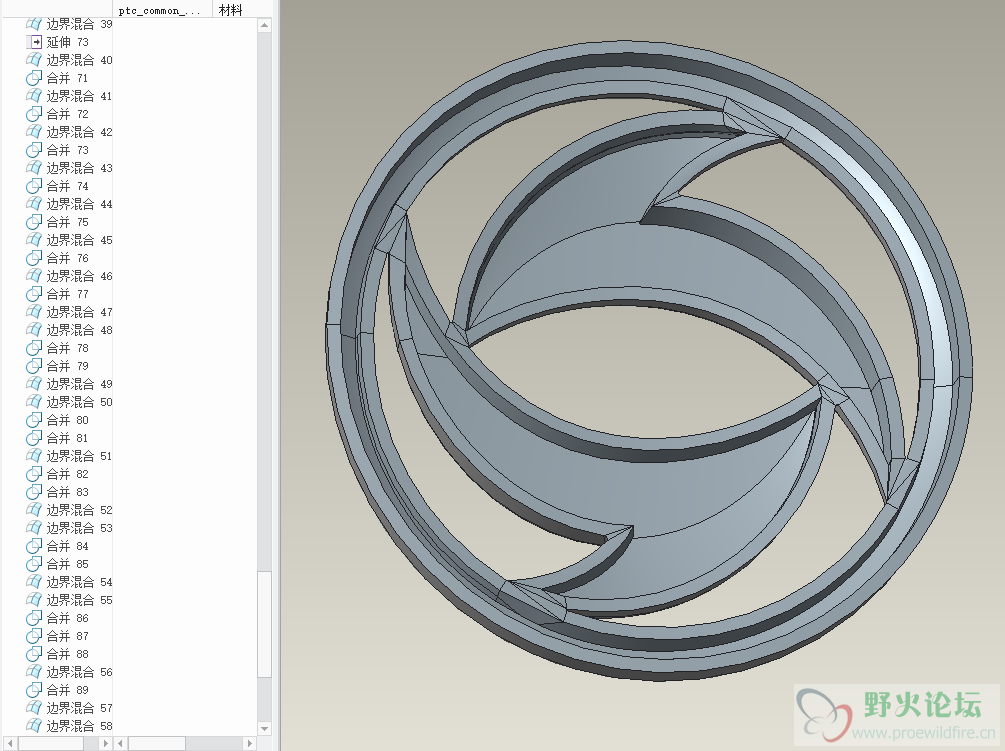Click the merge icon beside 合并 71
The image size is (1005, 751).
pos(34,78)
